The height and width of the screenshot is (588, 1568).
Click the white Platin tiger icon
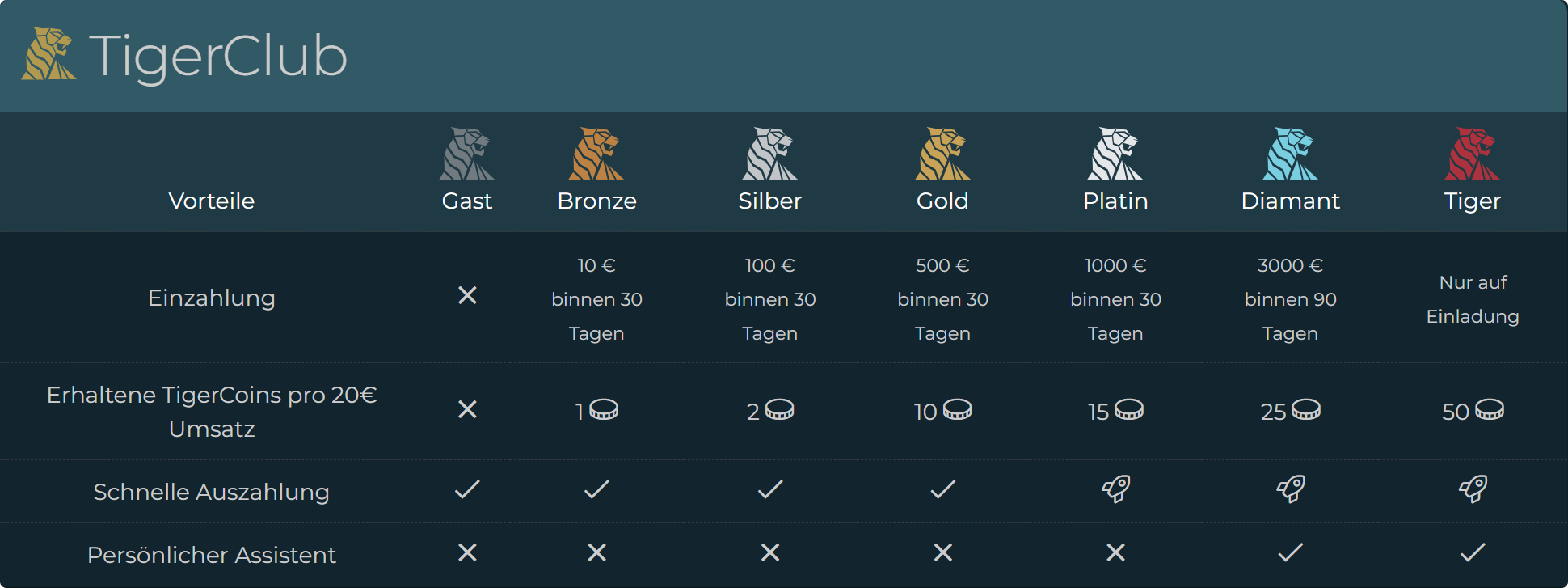coord(1115,154)
